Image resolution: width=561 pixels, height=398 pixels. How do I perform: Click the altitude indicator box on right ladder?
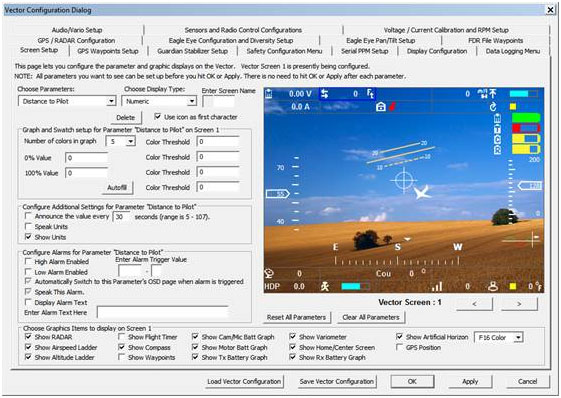pos(530,185)
